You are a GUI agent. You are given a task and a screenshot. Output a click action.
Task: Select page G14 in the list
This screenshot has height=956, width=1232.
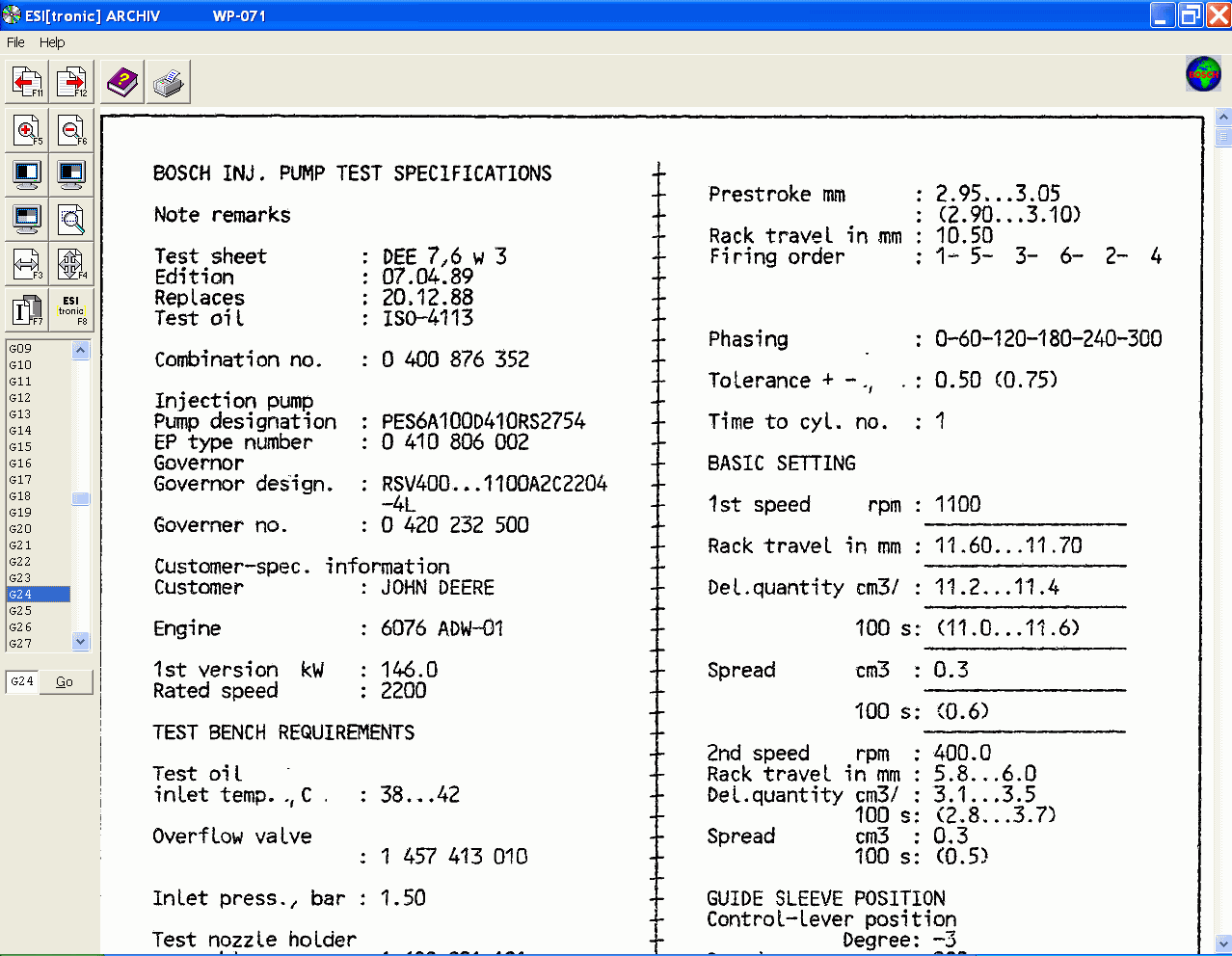(x=39, y=430)
